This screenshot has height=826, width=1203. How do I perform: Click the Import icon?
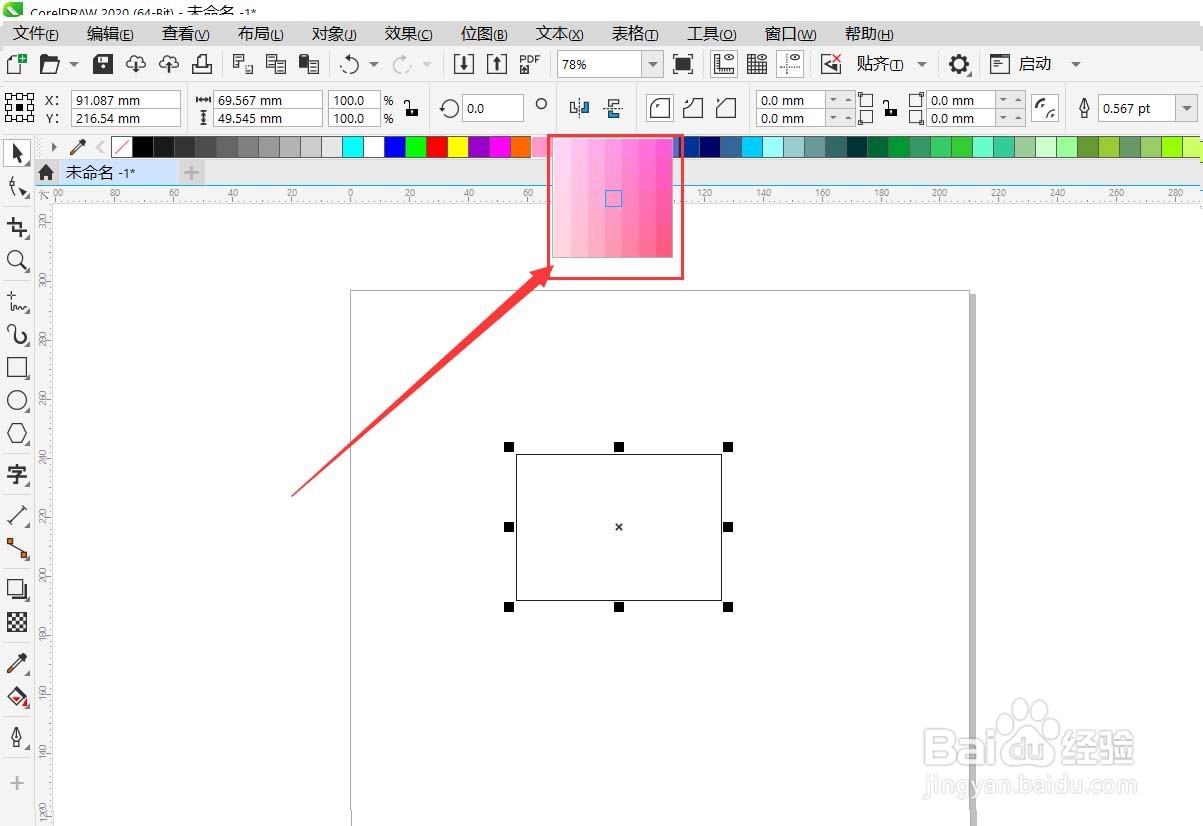(x=463, y=64)
